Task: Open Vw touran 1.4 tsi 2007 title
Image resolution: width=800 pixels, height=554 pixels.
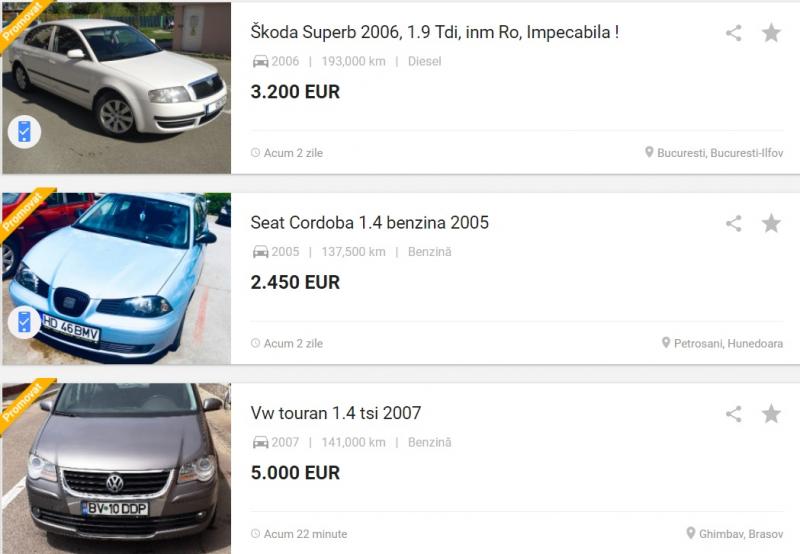Action: [x=336, y=413]
